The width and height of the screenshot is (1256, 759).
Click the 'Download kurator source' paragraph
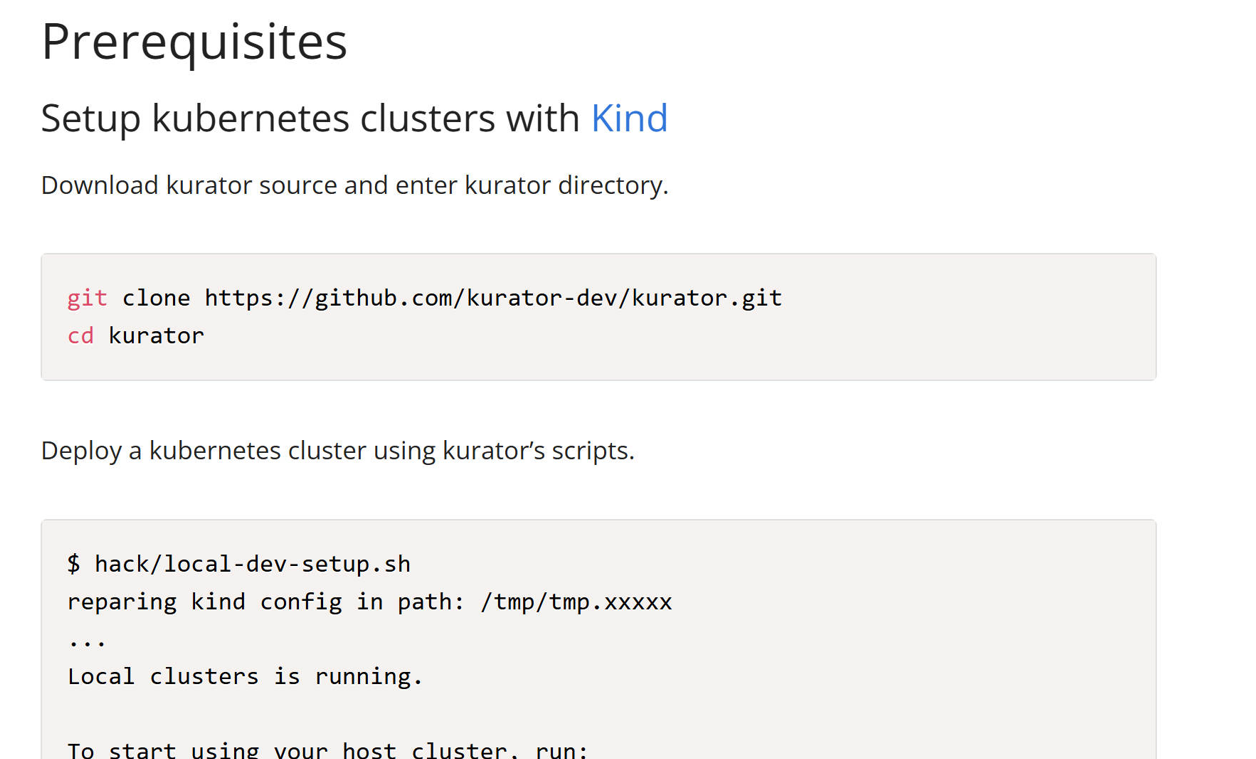pos(354,186)
